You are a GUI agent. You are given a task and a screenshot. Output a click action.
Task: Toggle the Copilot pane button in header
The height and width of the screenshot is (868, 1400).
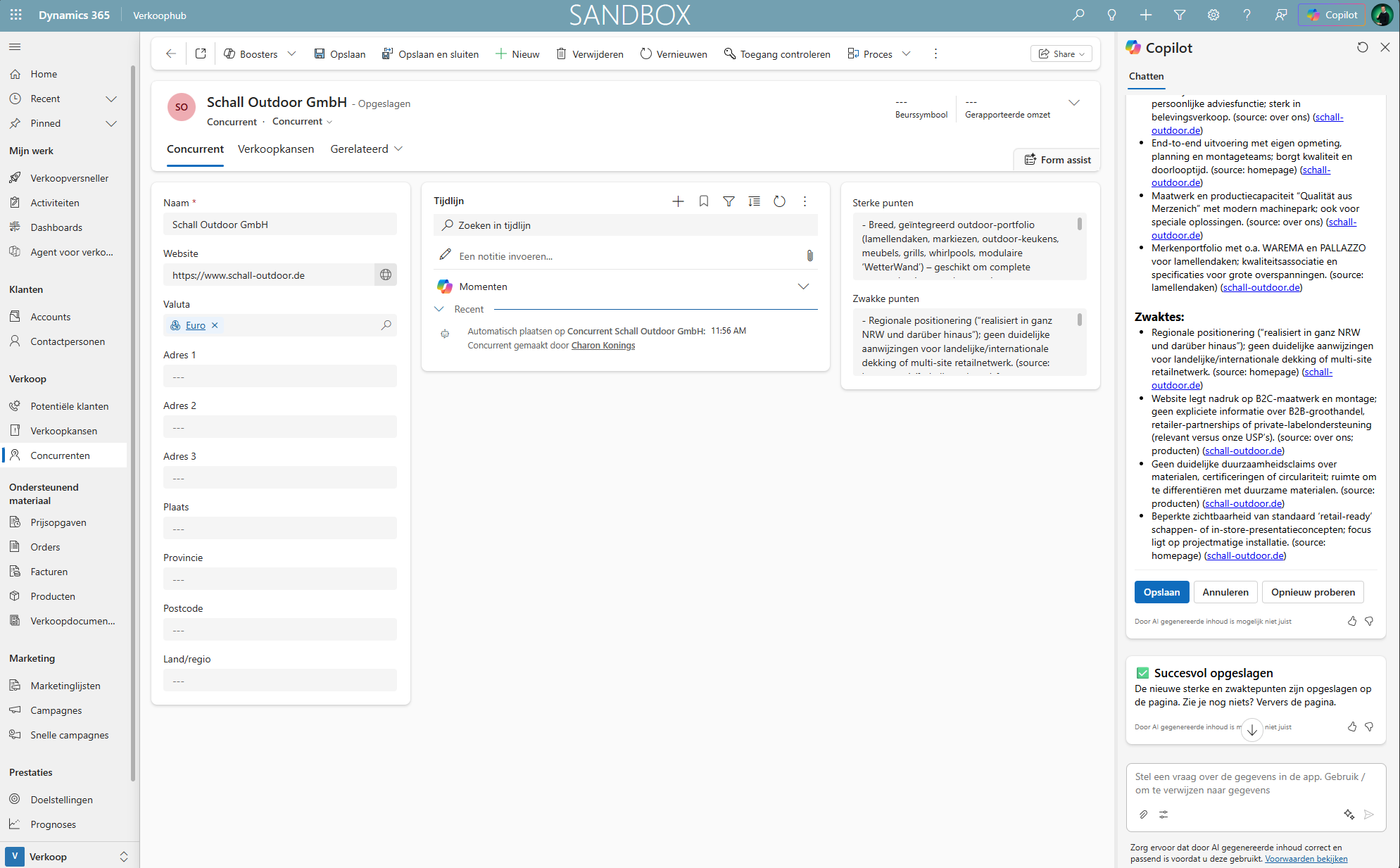(x=1332, y=15)
